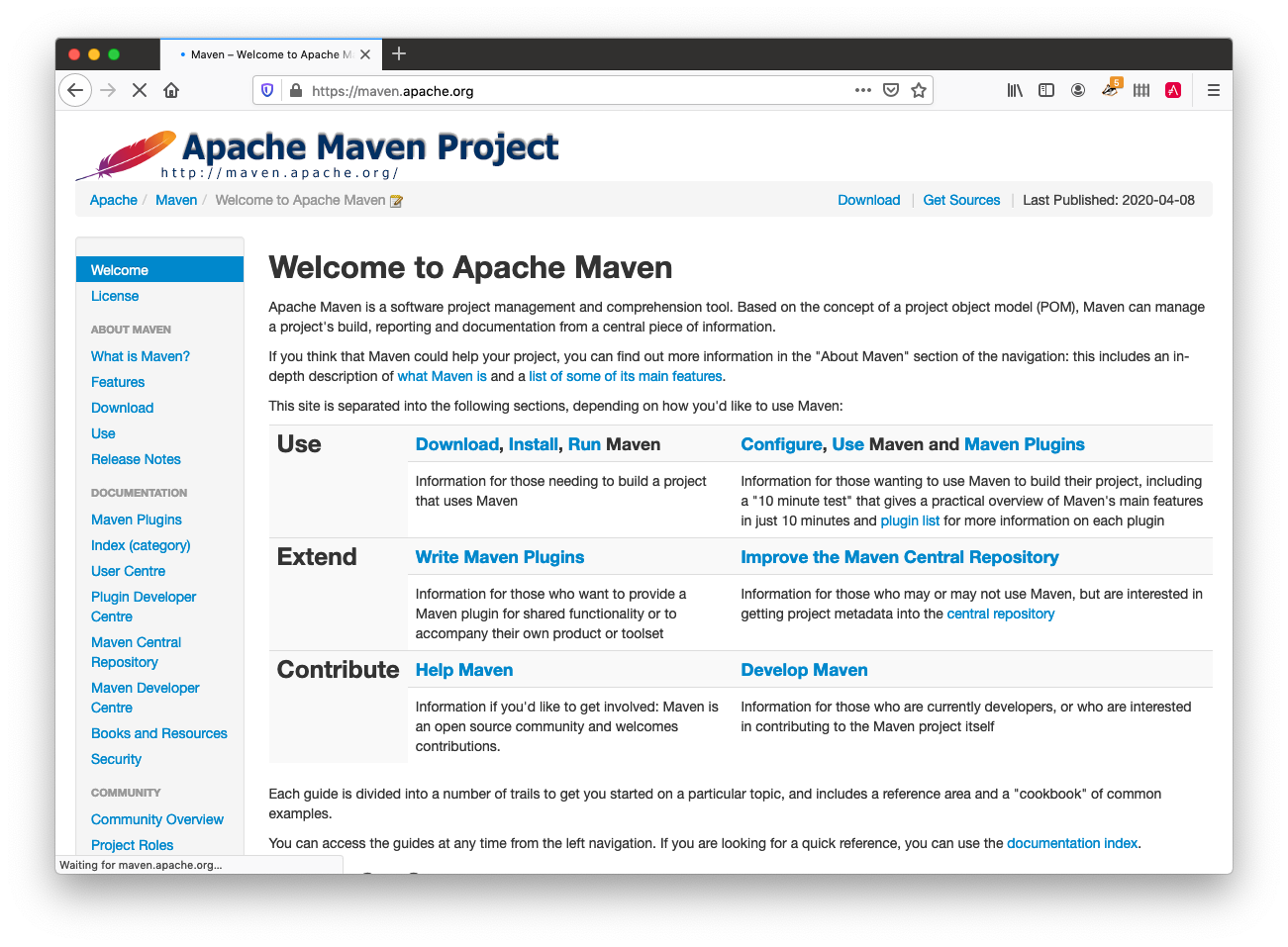Click 'Last Published: 2020-04-08' text
Viewport: 1288px width, 947px height.
[x=1109, y=200]
